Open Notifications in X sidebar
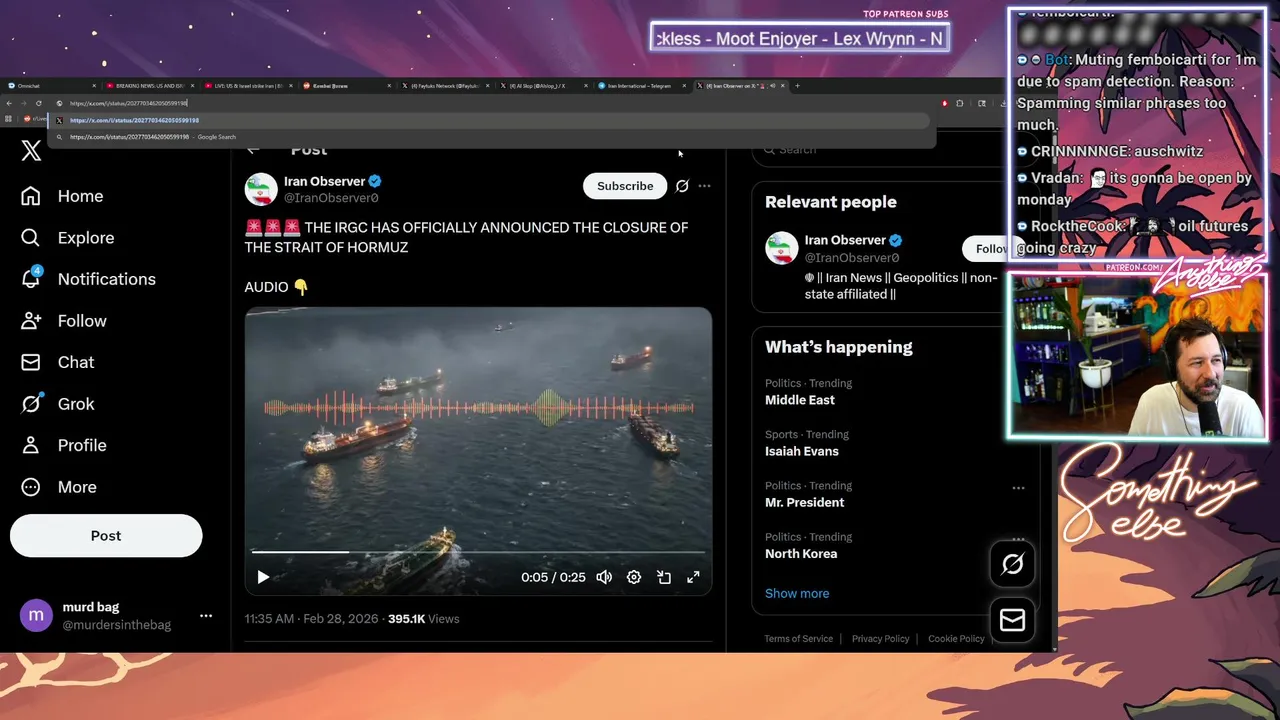Screen dimensions: 1280x720 (x=88, y=279)
